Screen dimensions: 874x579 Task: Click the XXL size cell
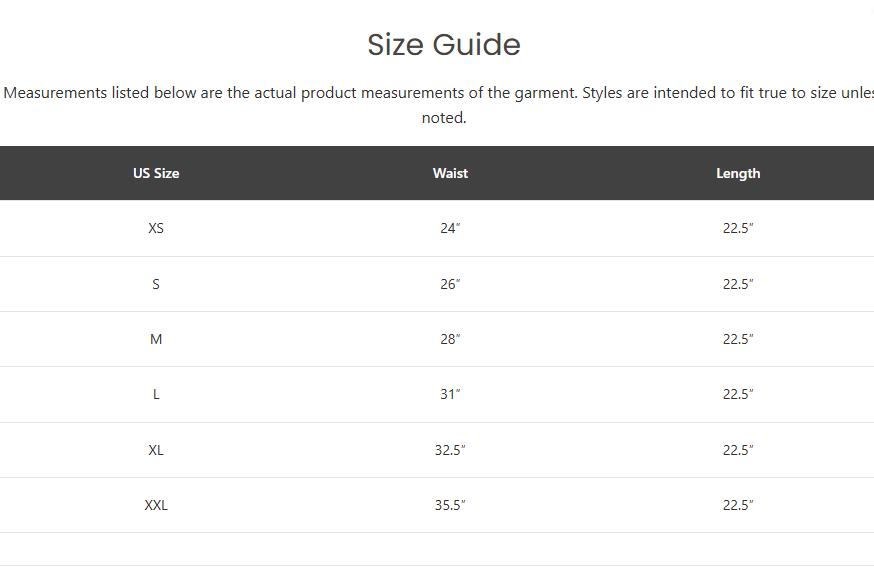click(156, 505)
